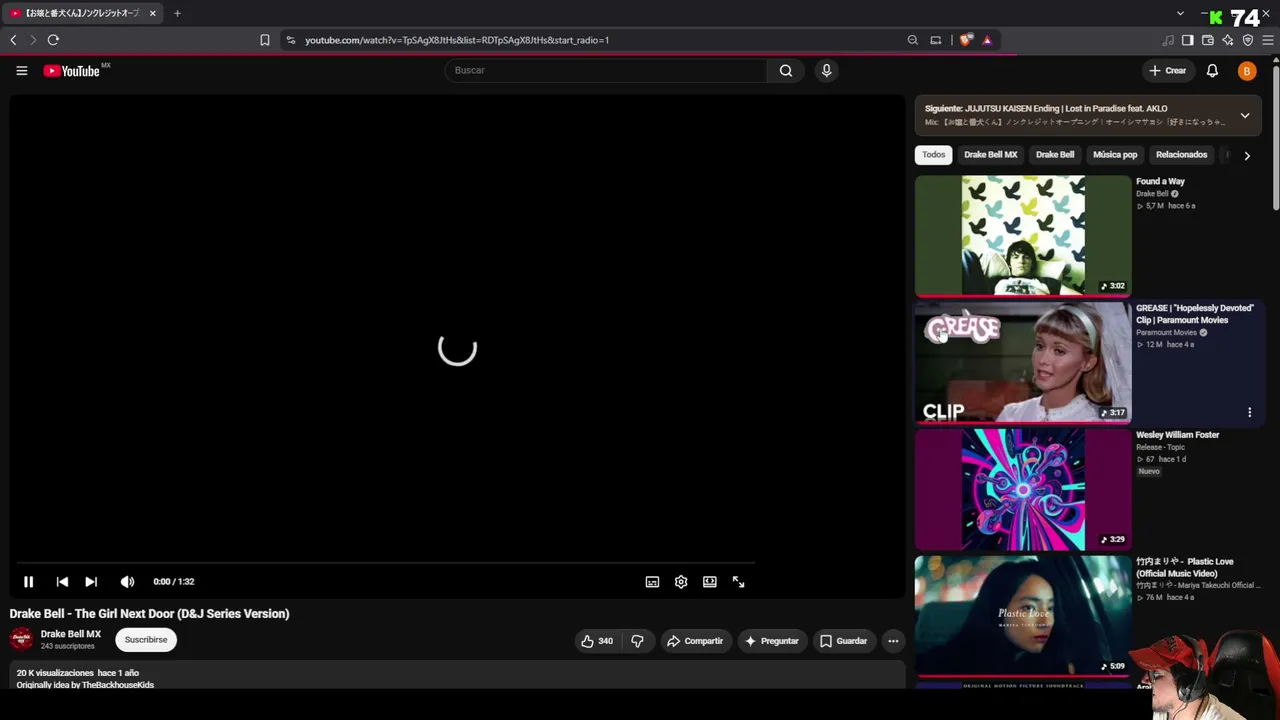Bookmark this page in the address bar
This screenshot has width=1280, height=720.
pyautogui.click(x=265, y=40)
